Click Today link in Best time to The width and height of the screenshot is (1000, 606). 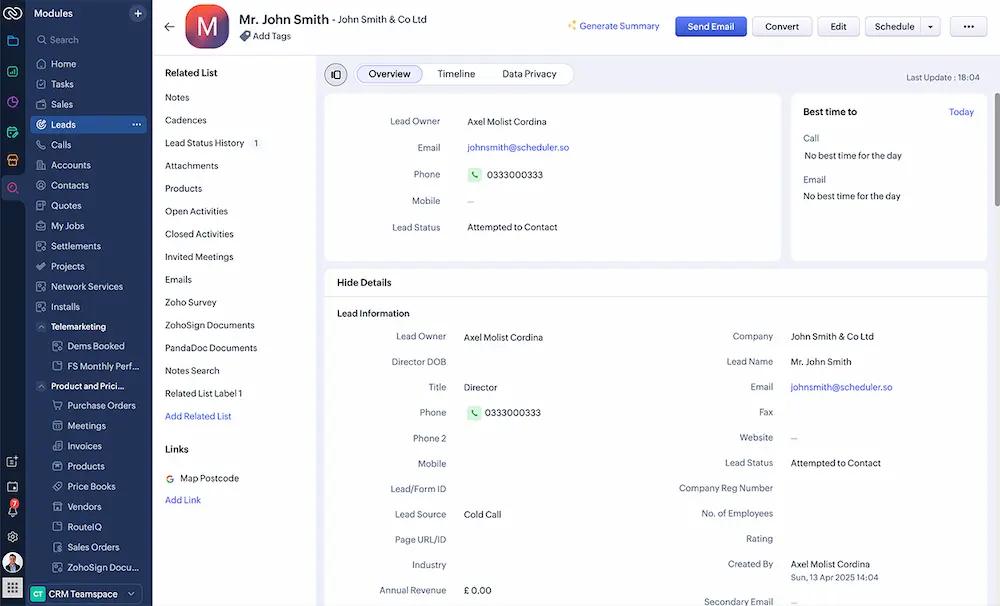[961, 112]
